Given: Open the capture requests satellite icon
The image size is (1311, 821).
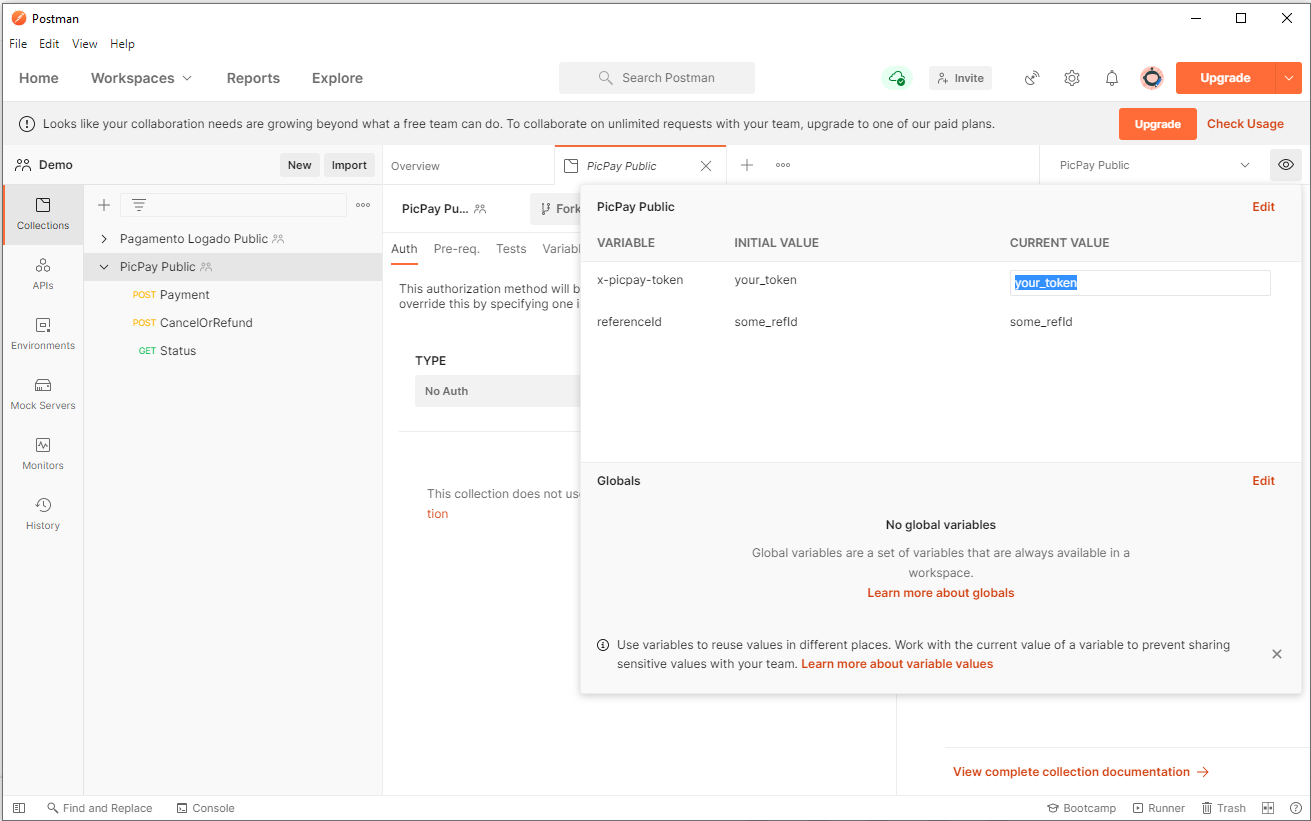Looking at the screenshot, I should 1032,78.
